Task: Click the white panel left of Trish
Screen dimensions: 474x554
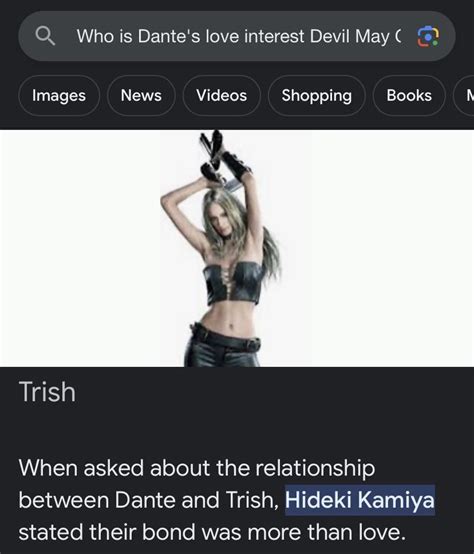Action: (80, 248)
